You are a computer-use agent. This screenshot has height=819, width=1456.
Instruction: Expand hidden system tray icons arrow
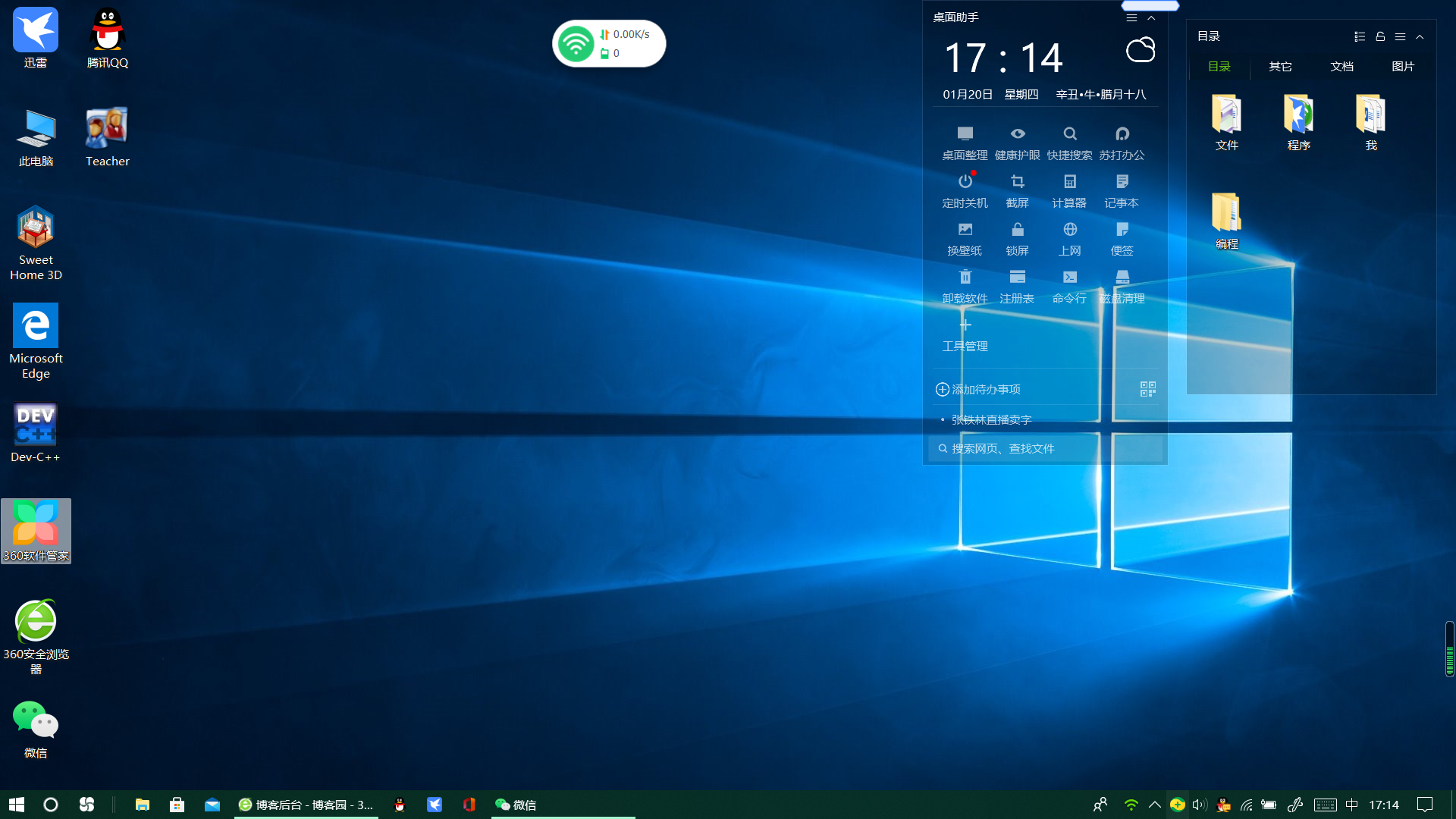1154,805
